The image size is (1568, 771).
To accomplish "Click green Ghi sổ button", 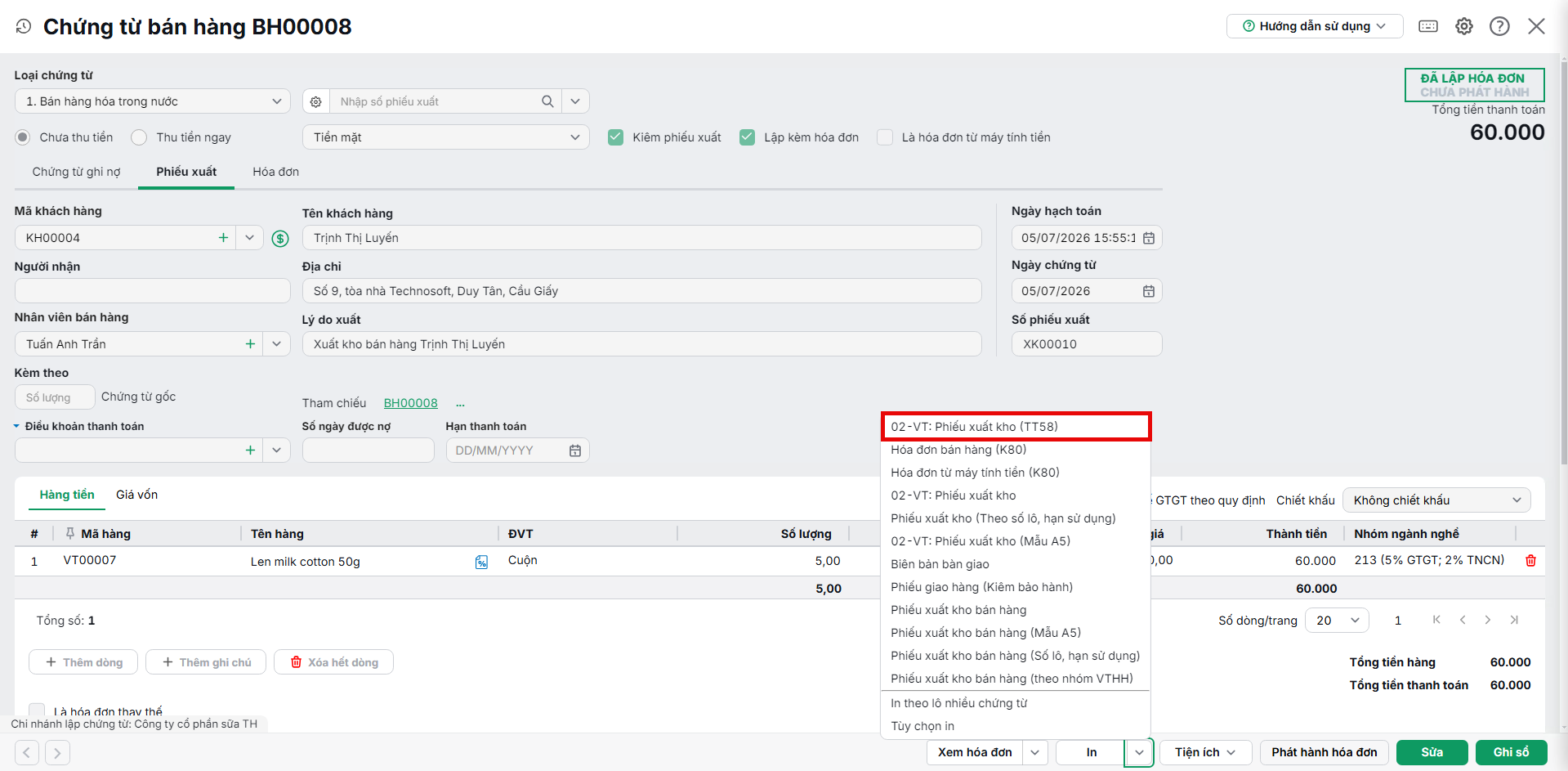I will click(1511, 752).
